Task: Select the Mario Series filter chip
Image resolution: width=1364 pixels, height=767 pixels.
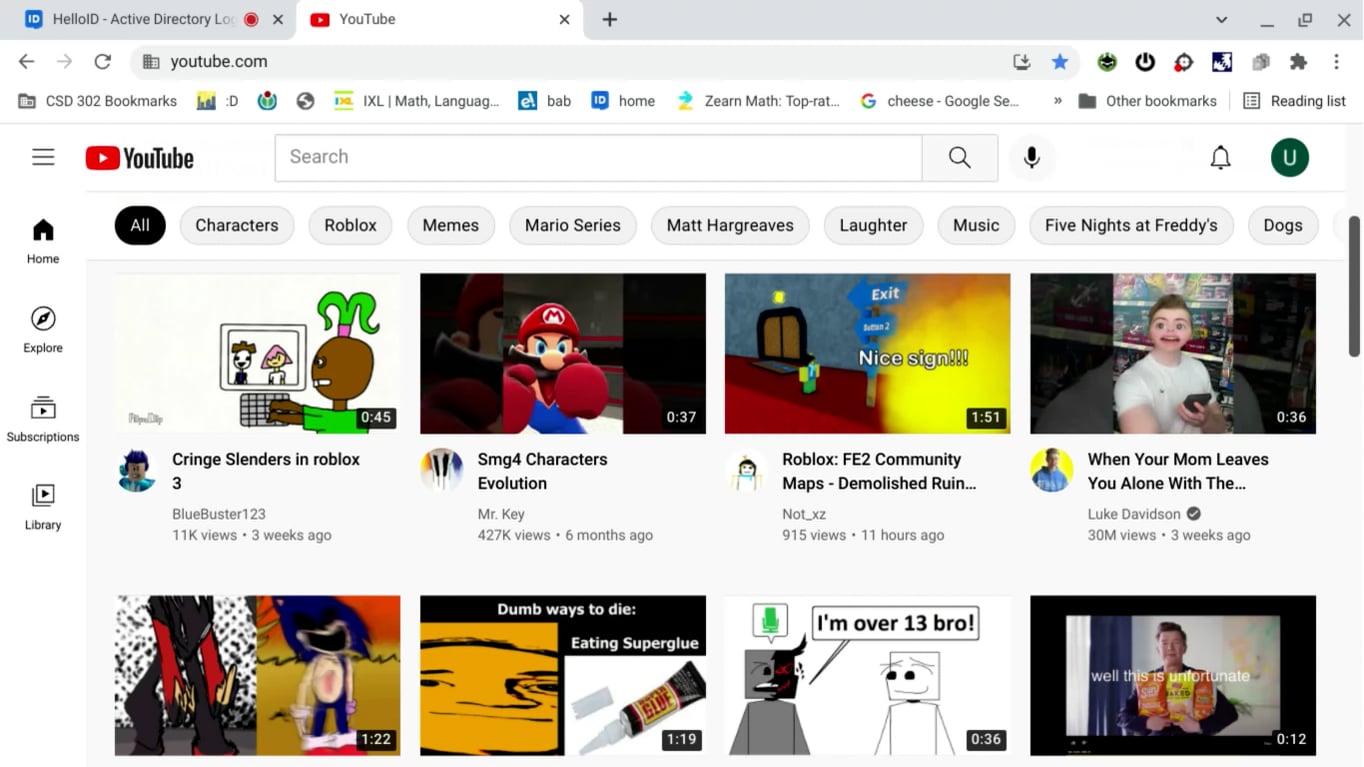Action: tap(572, 225)
